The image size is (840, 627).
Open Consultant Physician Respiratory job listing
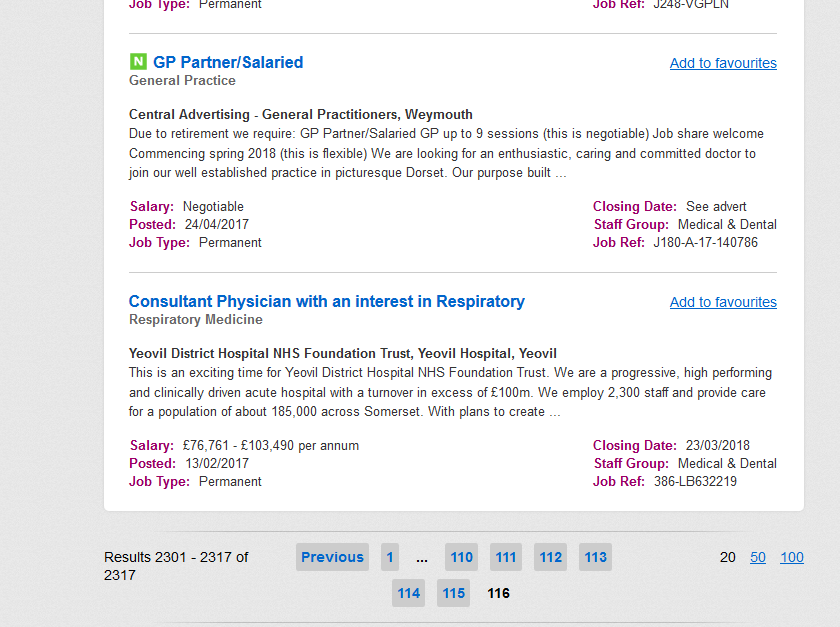[x=327, y=301]
